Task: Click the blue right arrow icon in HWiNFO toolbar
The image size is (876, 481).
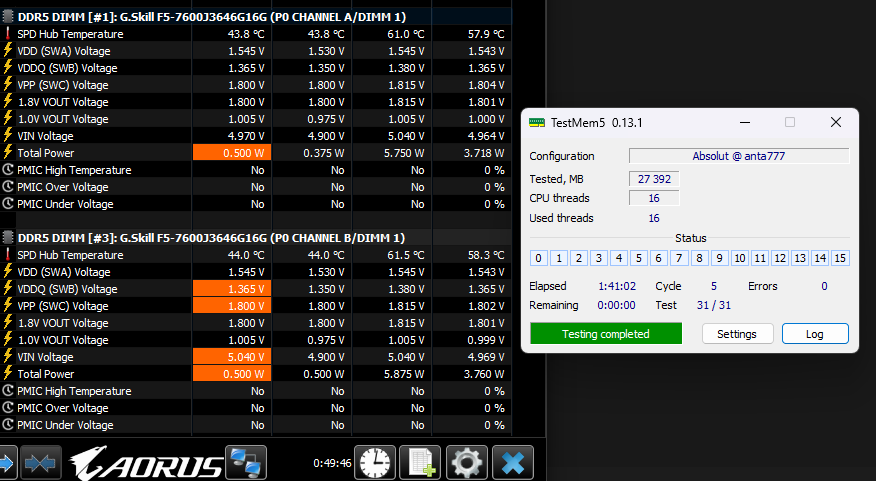Action: point(6,463)
